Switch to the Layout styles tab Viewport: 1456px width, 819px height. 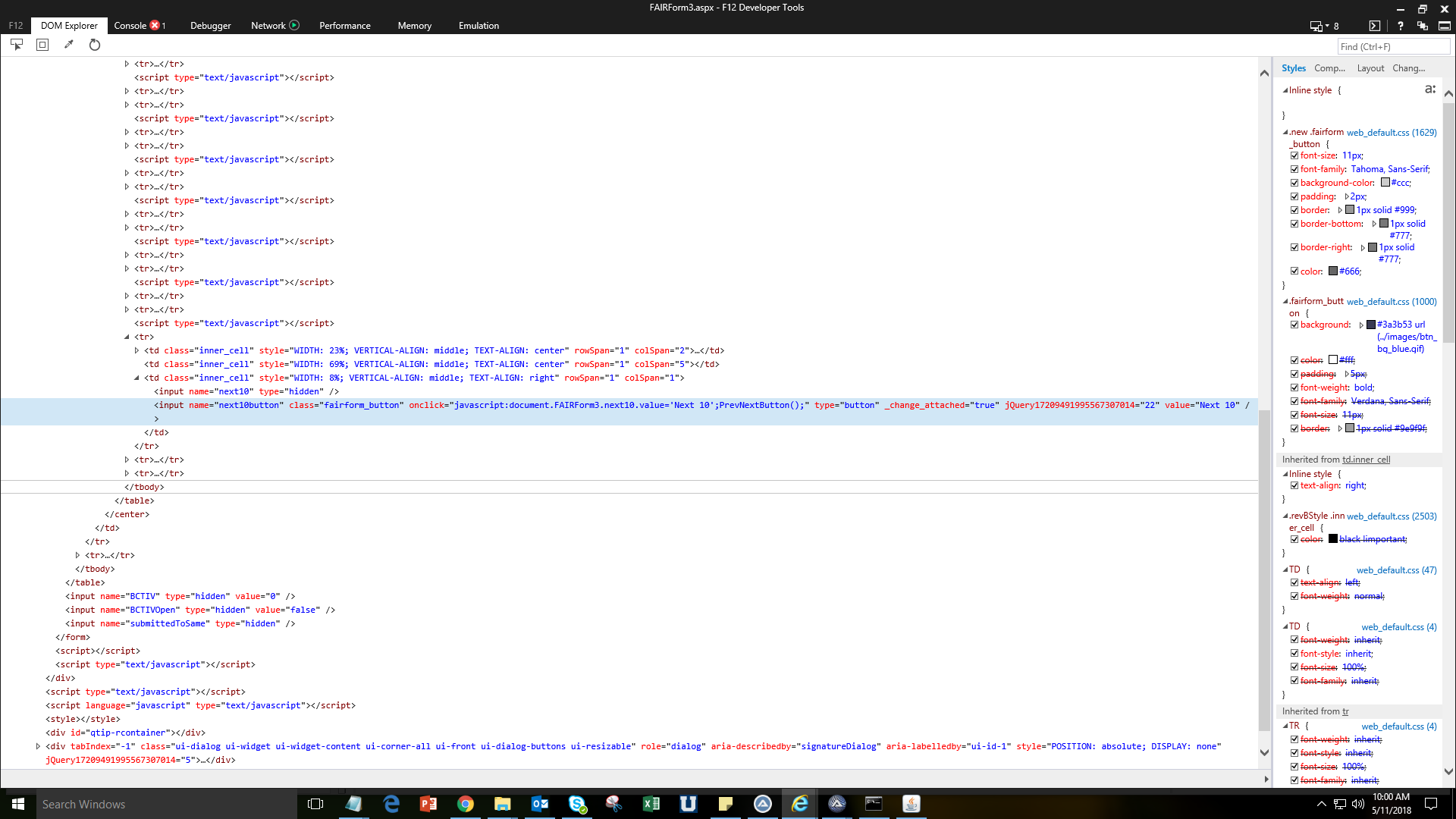1370,68
